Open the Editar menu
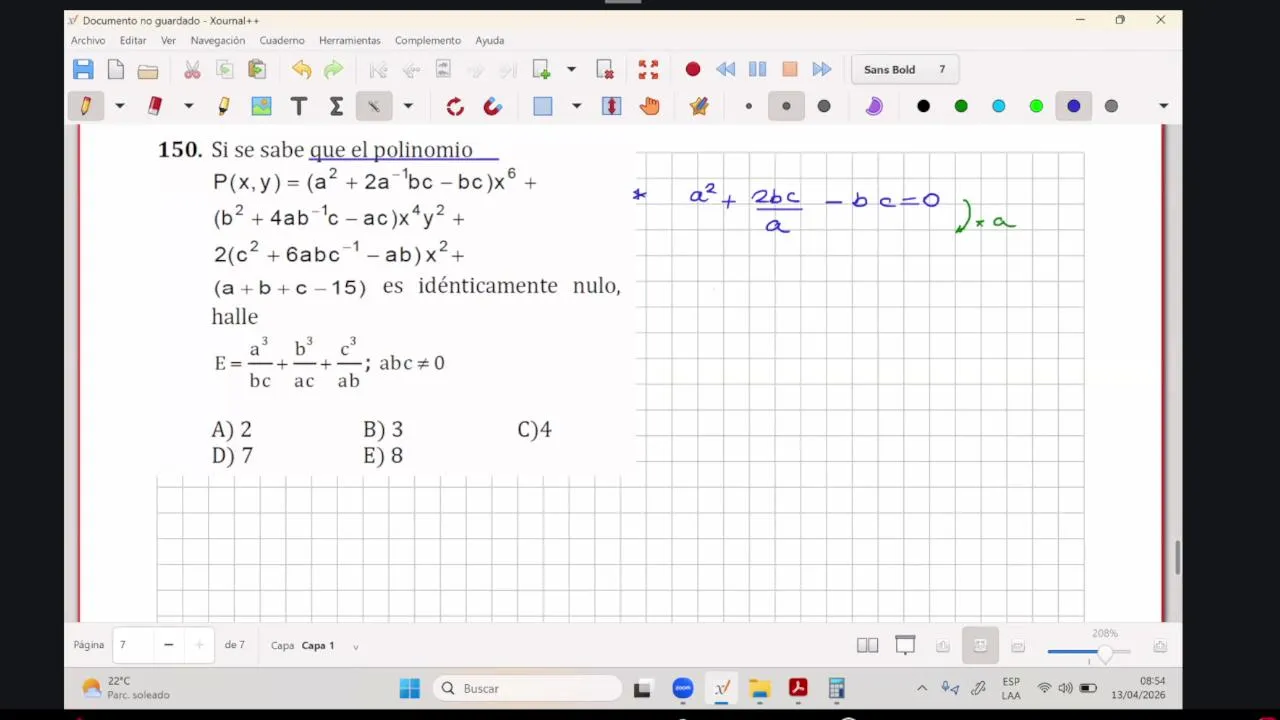Image resolution: width=1280 pixels, height=720 pixels. pos(133,40)
